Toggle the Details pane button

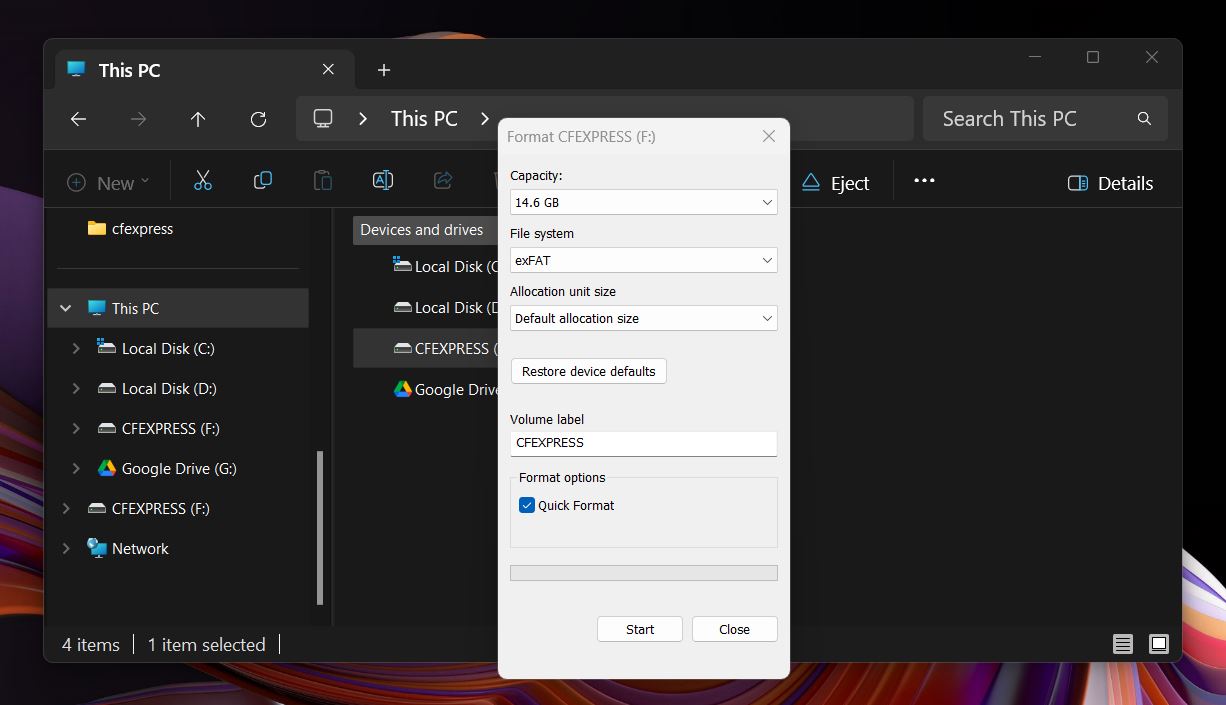[x=1110, y=183]
